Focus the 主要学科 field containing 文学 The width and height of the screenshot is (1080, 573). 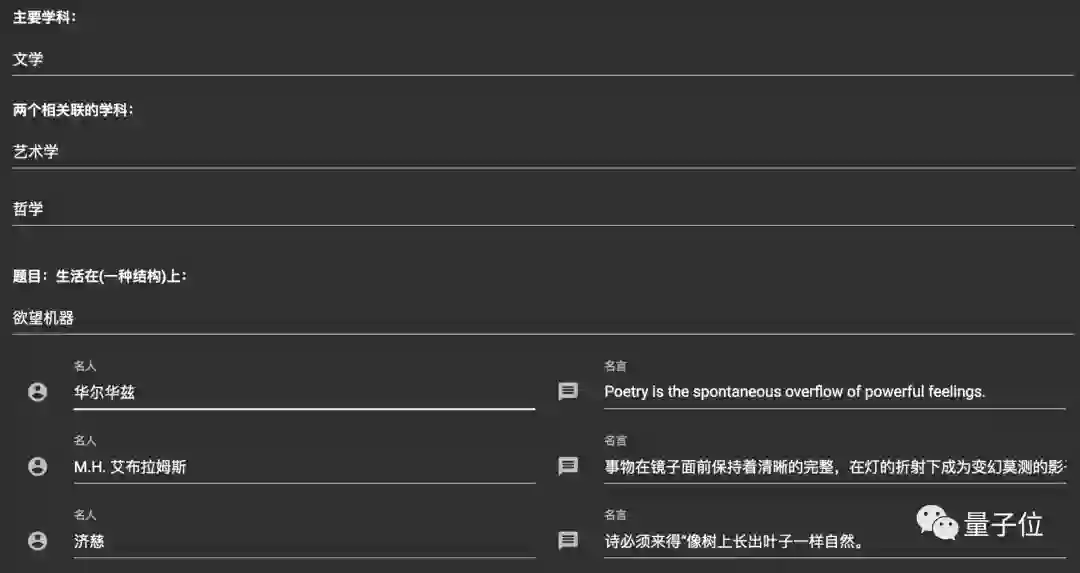[540, 59]
